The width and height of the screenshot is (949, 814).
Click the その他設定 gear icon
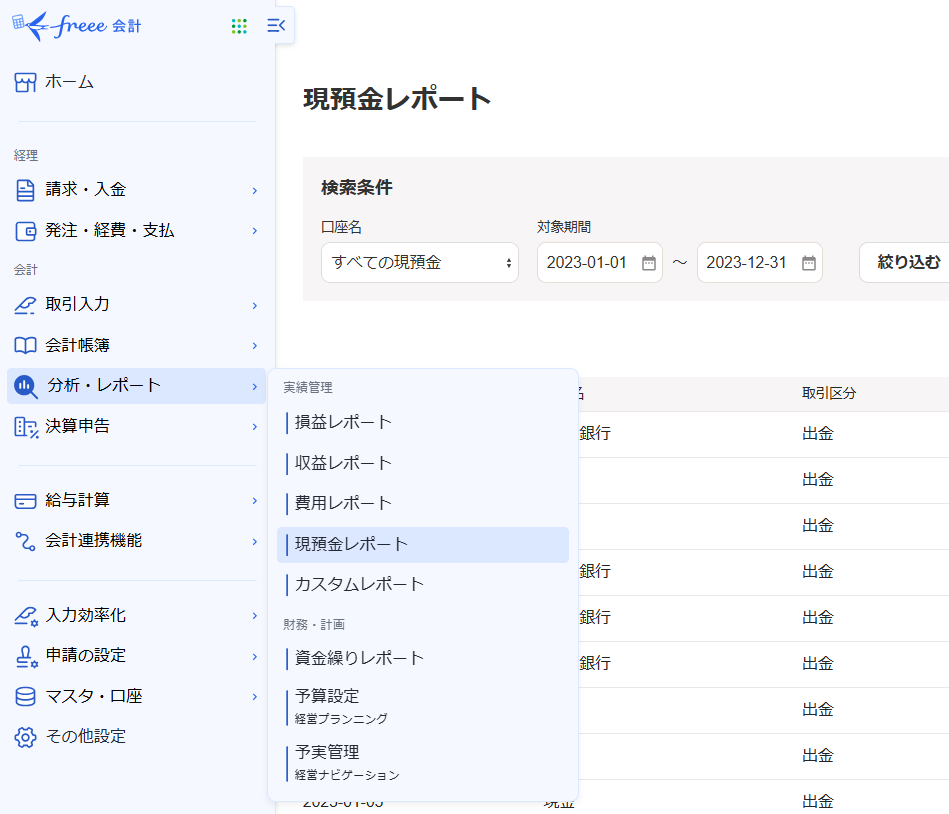[26, 737]
